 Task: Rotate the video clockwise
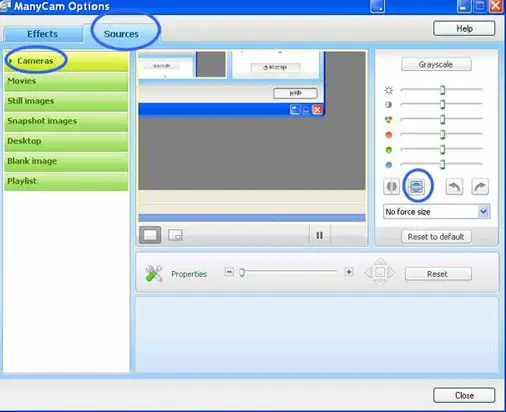pos(480,187)
